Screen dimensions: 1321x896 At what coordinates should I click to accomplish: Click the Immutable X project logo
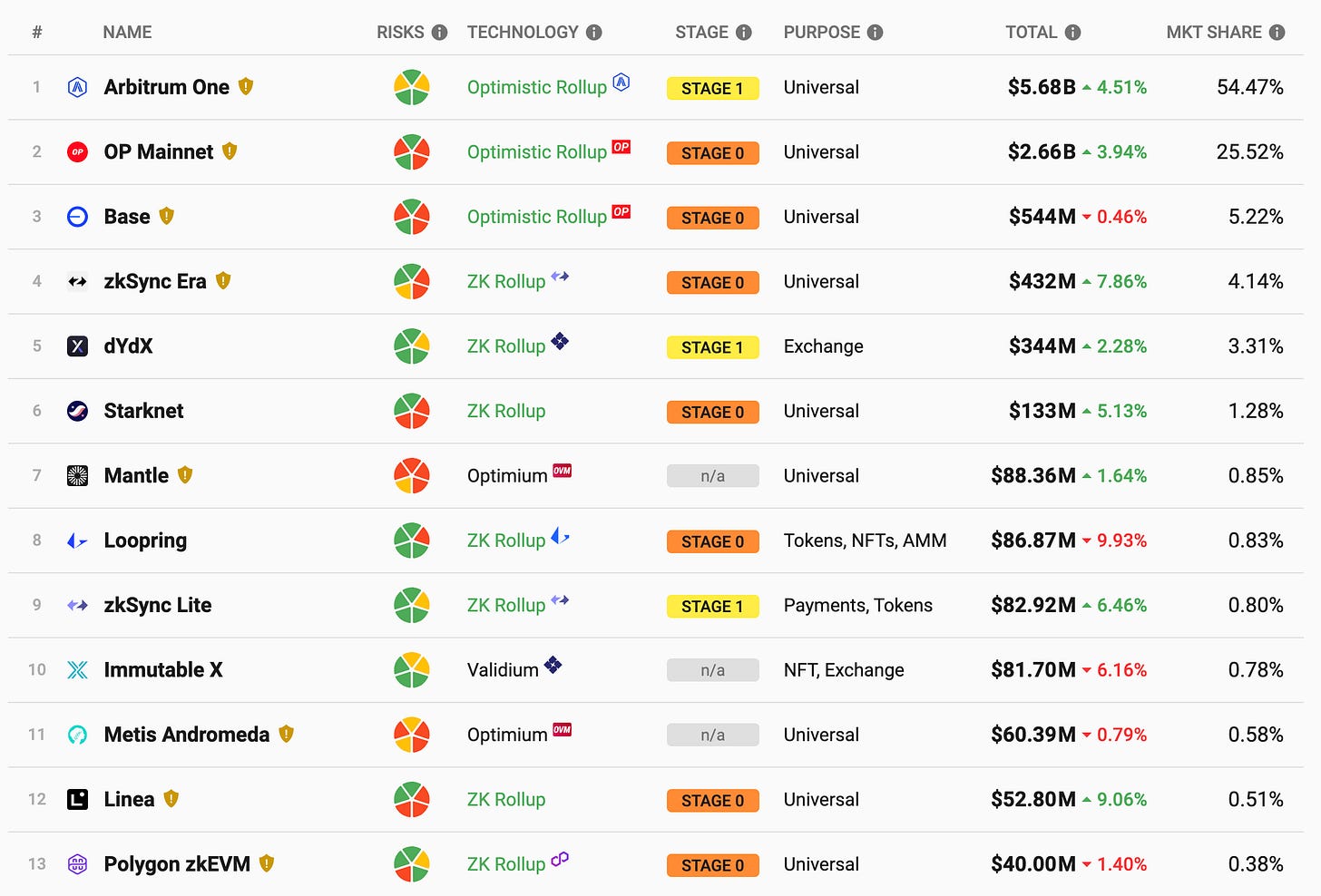(x=78, y=670)
